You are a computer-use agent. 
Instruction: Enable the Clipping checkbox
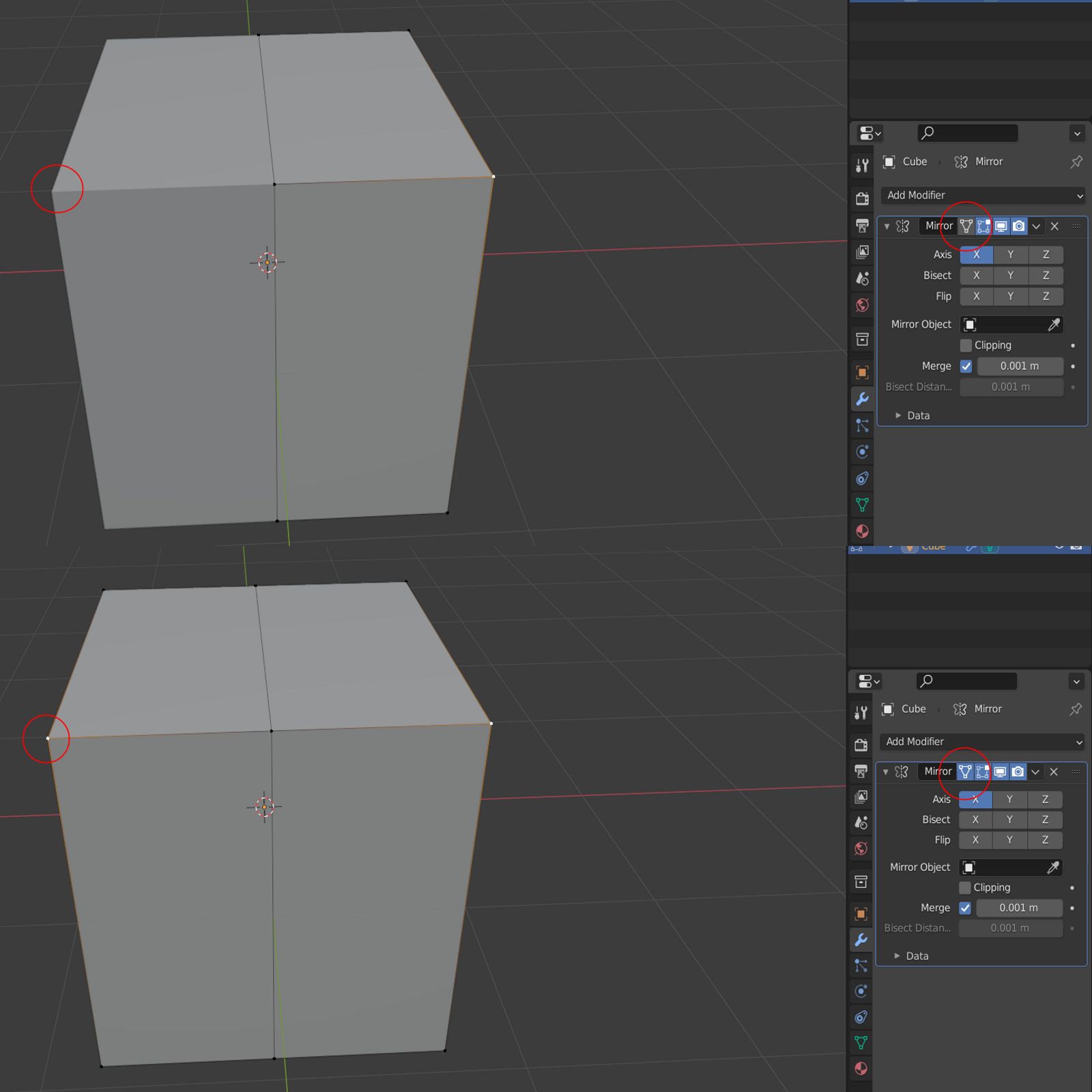coord(966,345)
